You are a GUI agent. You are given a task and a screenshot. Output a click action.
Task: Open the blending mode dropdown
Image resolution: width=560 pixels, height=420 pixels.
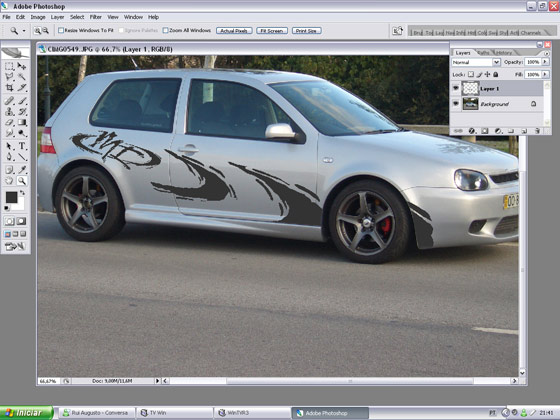pyautogui.click(x=496, y=62)
